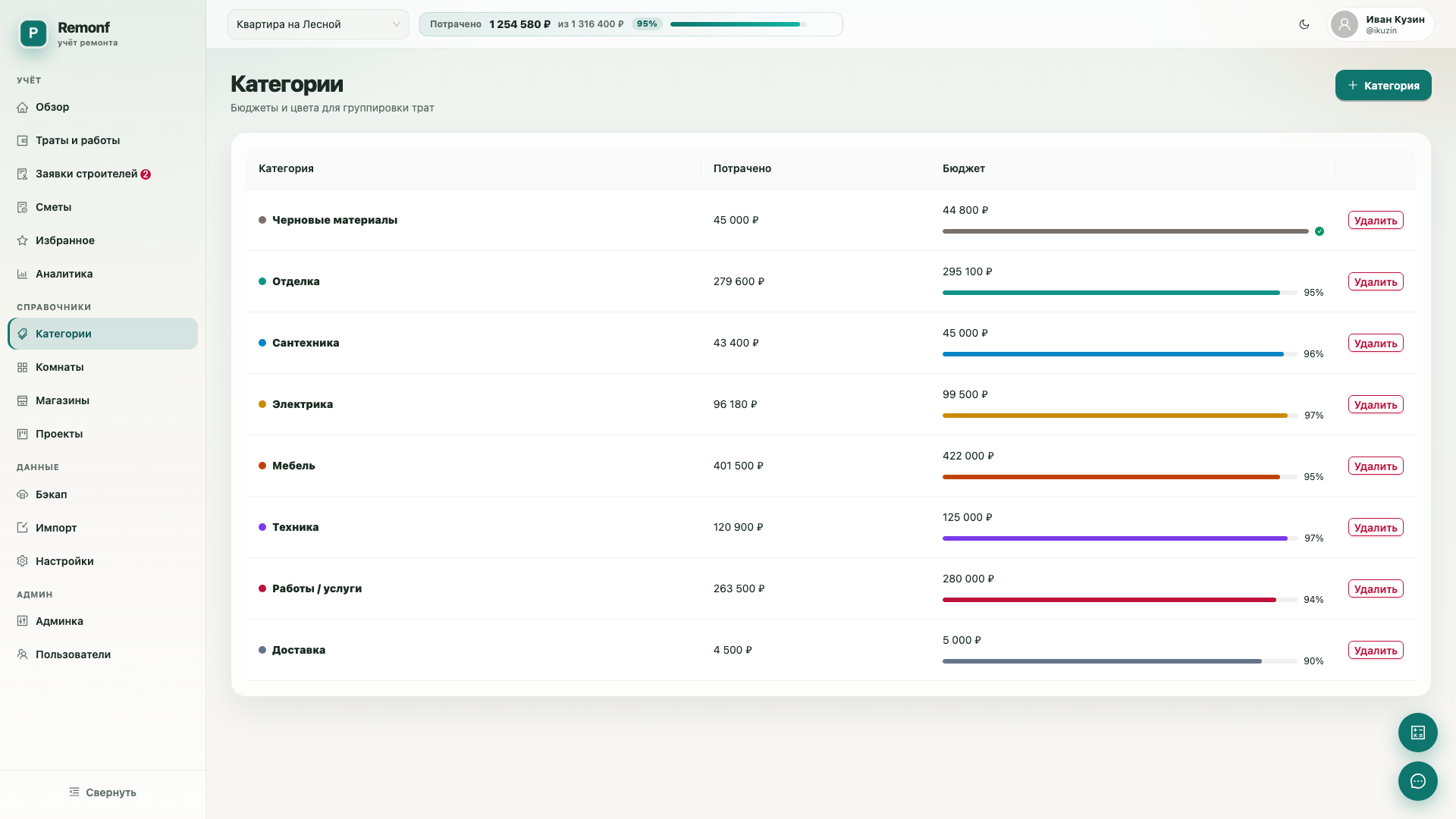The image size is (1456, 819).
Task: Delete the Техника category
Action: point(1376,527)
